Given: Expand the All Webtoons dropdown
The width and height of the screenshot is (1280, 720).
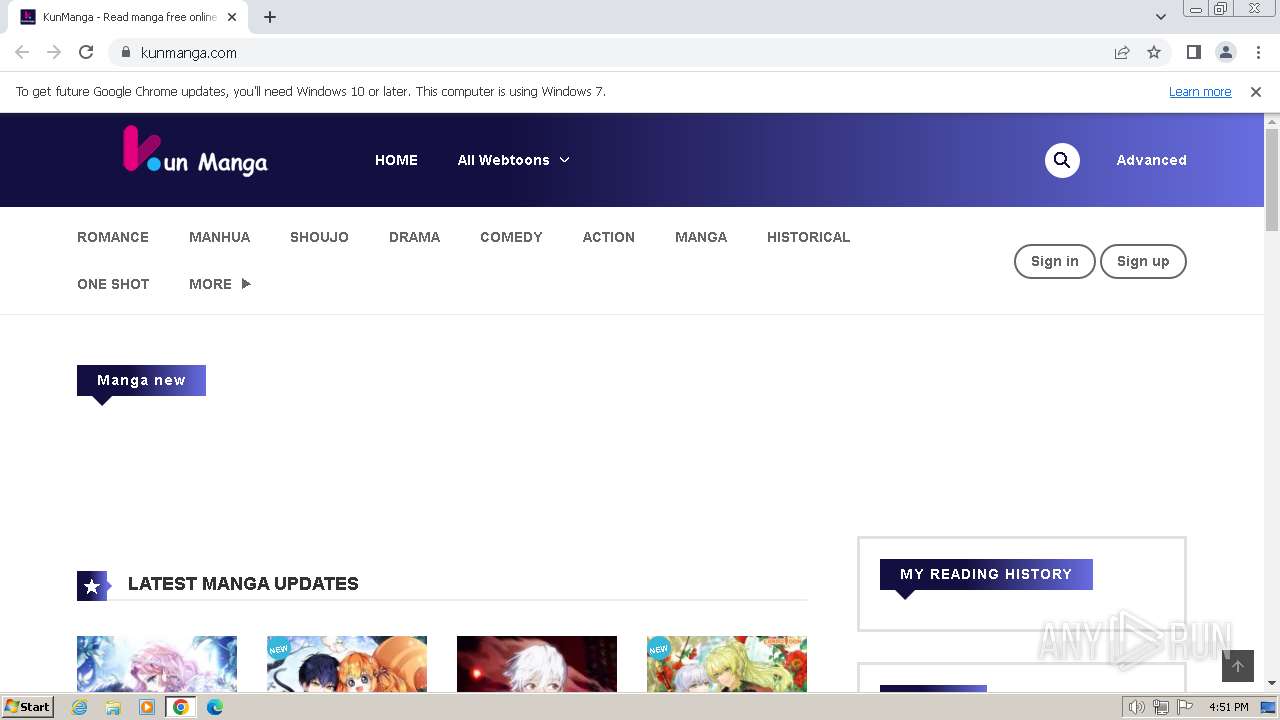Looking at the screenshot, I should tap(514, 160).
